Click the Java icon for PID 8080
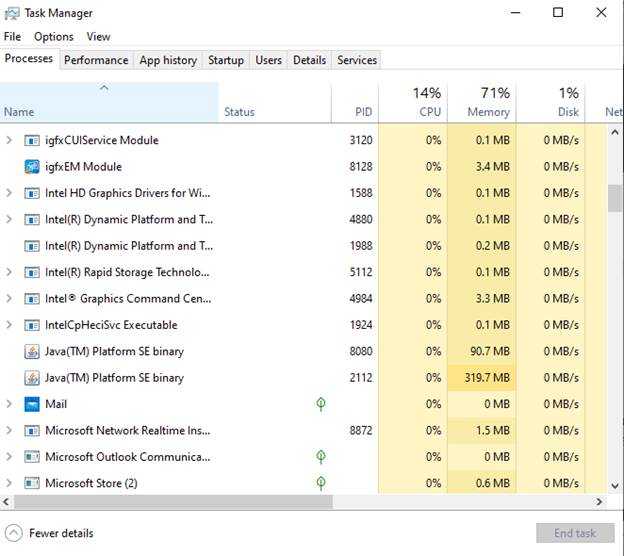Screen dimensions: 624x556 coord(32,351)
